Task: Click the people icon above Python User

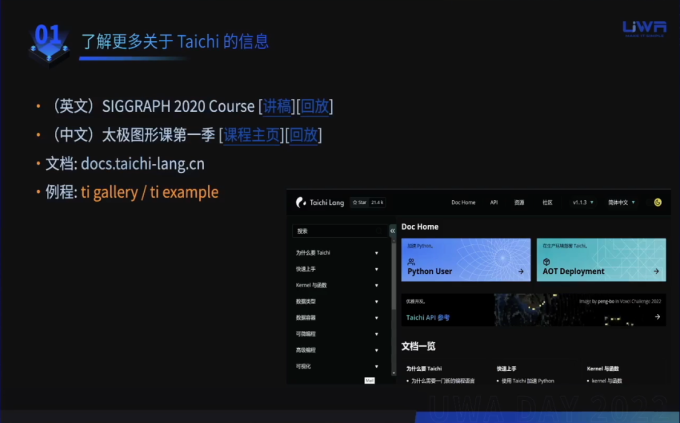Action: click(411, 262)
